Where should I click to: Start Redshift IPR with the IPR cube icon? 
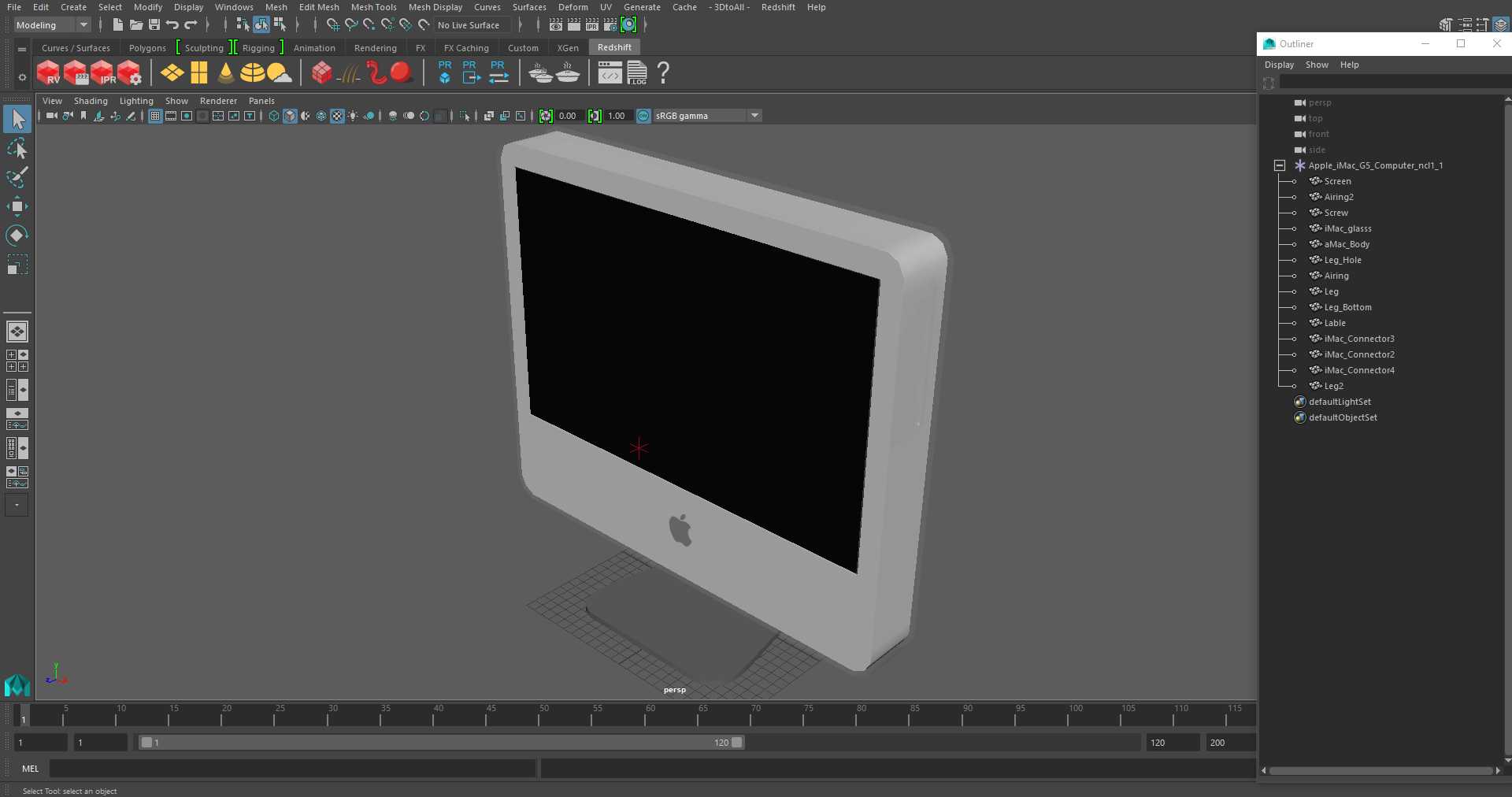pos(102,73)
